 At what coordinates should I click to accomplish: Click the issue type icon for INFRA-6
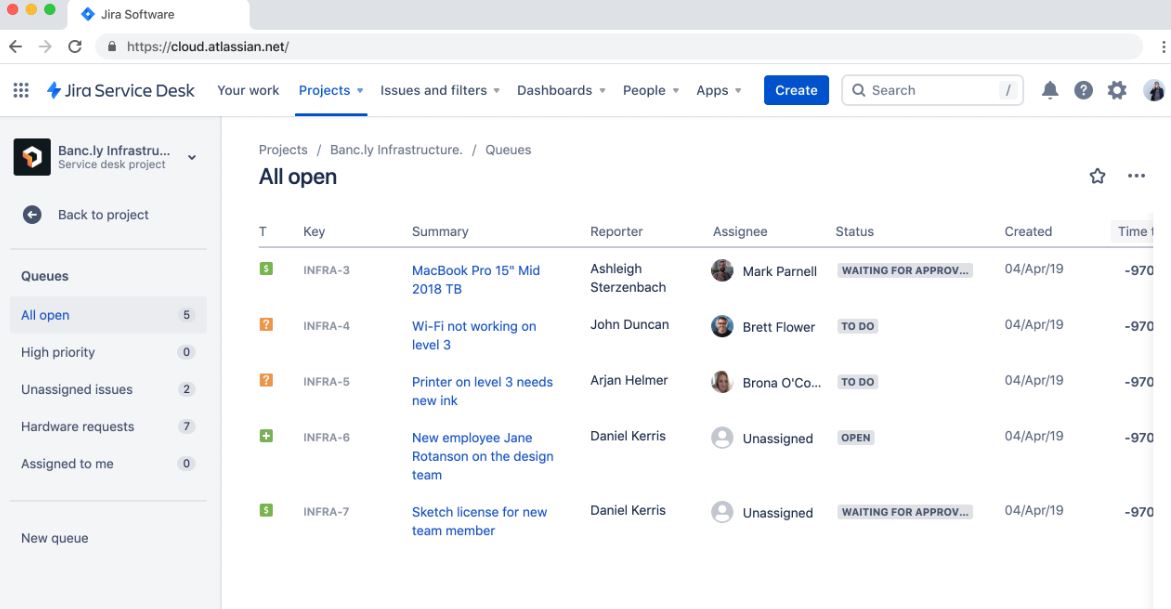pos(266,436)
